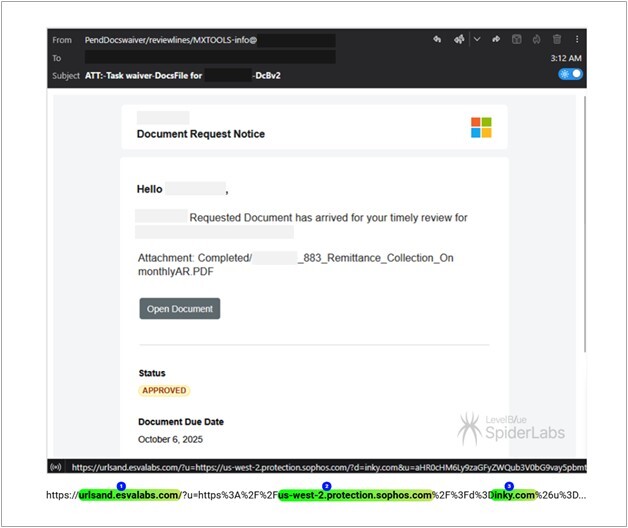Click the 'October 6, 2025' due date

click(x=170, y=439)
